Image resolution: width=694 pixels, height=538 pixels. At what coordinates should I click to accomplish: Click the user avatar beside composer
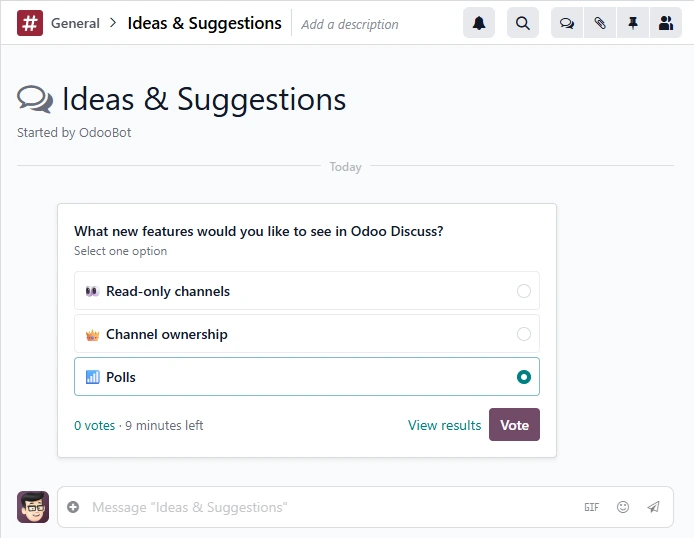33,507
